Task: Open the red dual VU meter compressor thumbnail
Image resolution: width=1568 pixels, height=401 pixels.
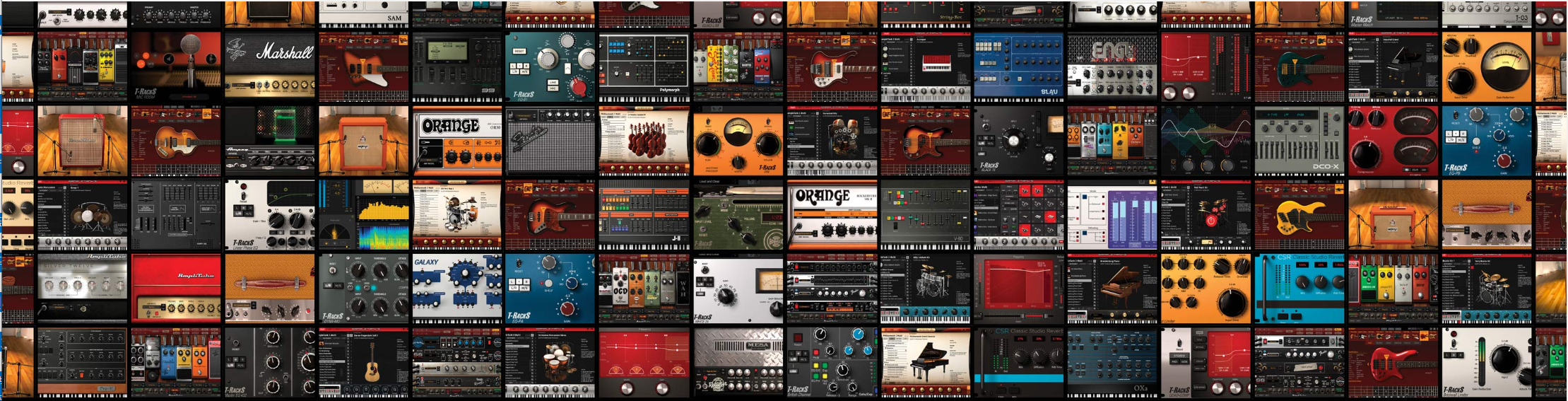Action: point(1393,141)
